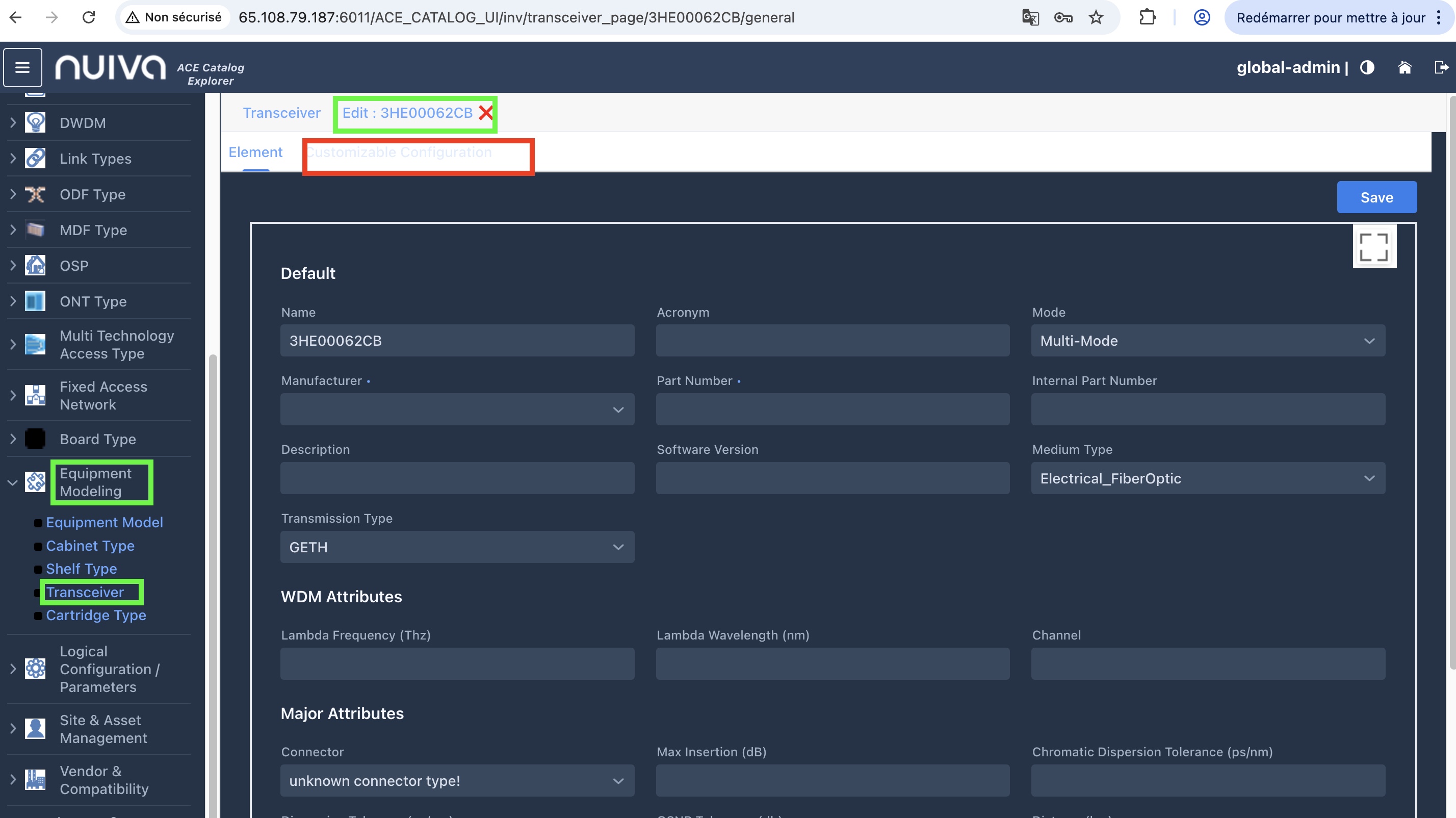Switch to Customizable Configuration tab
1456x818 pixels.
399,152
